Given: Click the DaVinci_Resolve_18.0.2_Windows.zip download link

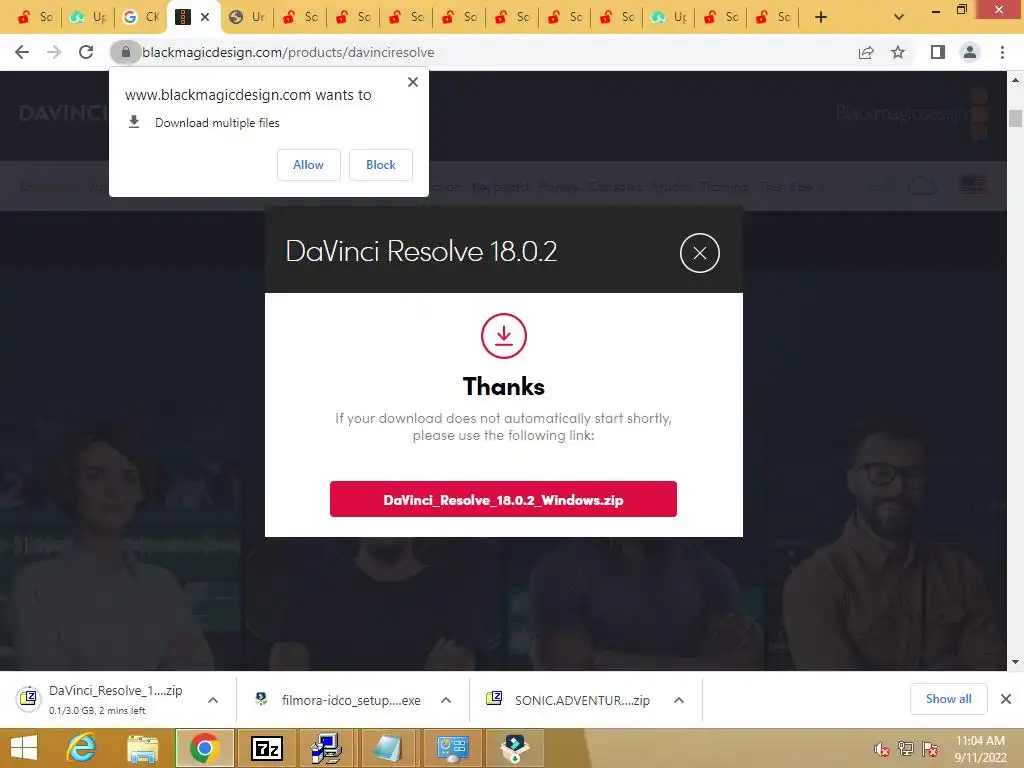Looking at the screenshot, I should pyautogui.click(x=504, y=500).
